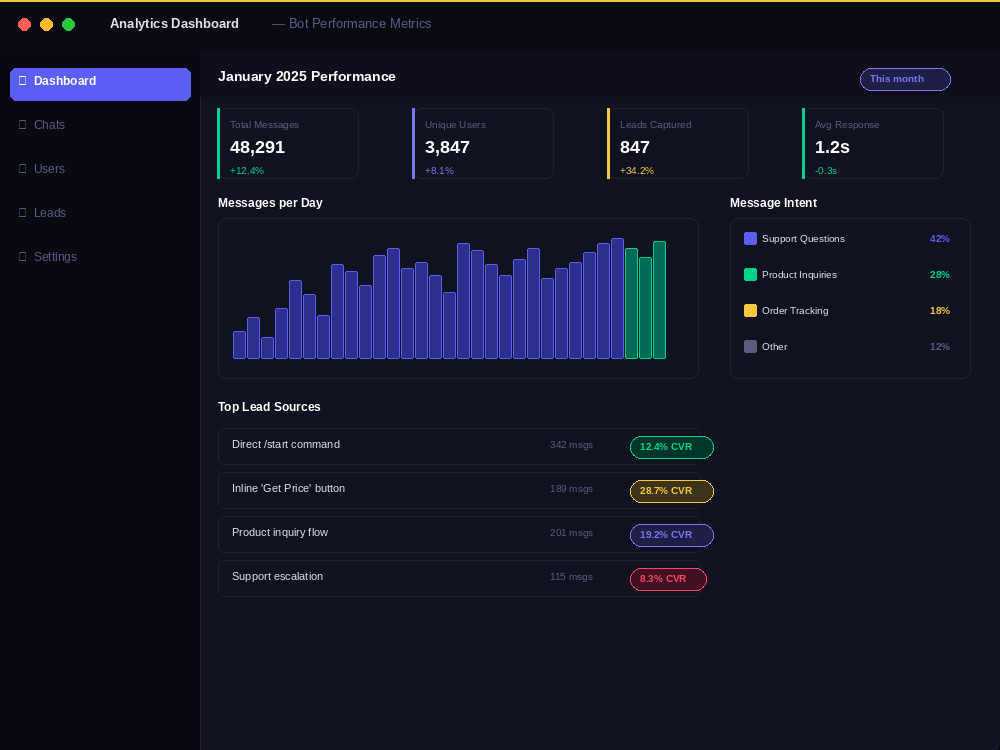Click the Leads sidebar icon

point(22,212)
